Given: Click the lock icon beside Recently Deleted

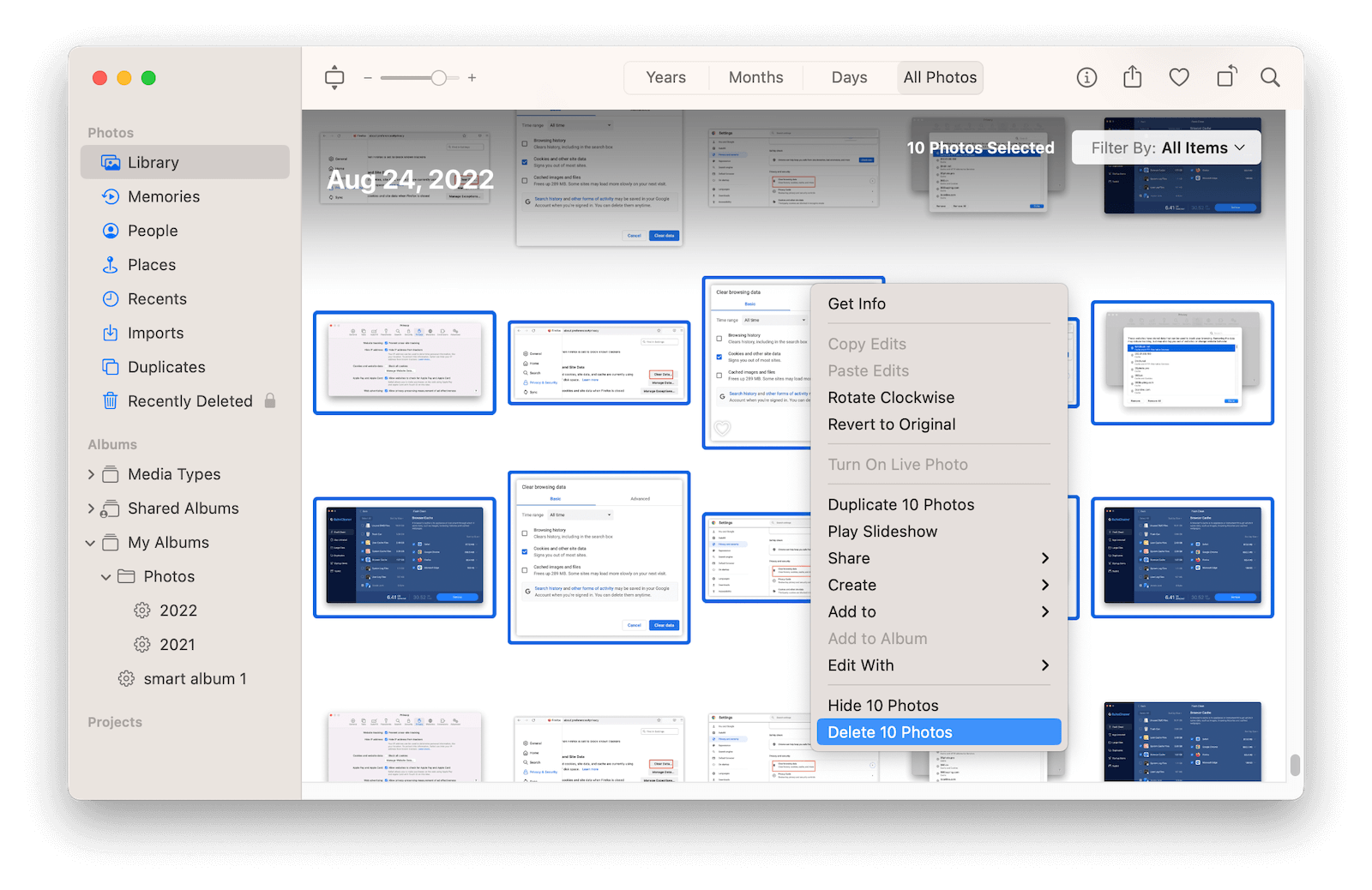Looking at the screenshot, I should coord(270,400).
